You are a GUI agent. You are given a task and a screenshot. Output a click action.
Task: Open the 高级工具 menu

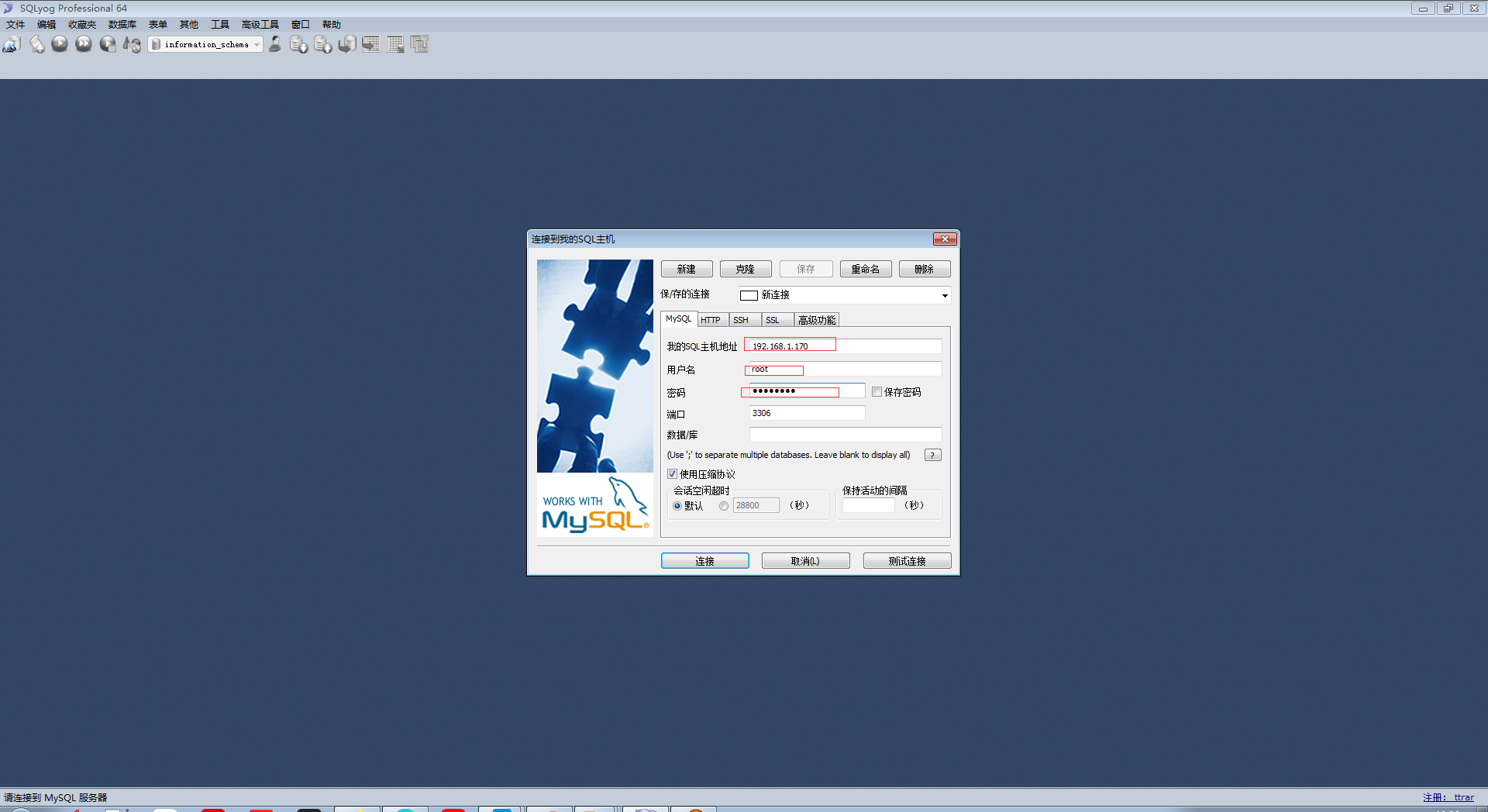(x=260, y=25)
